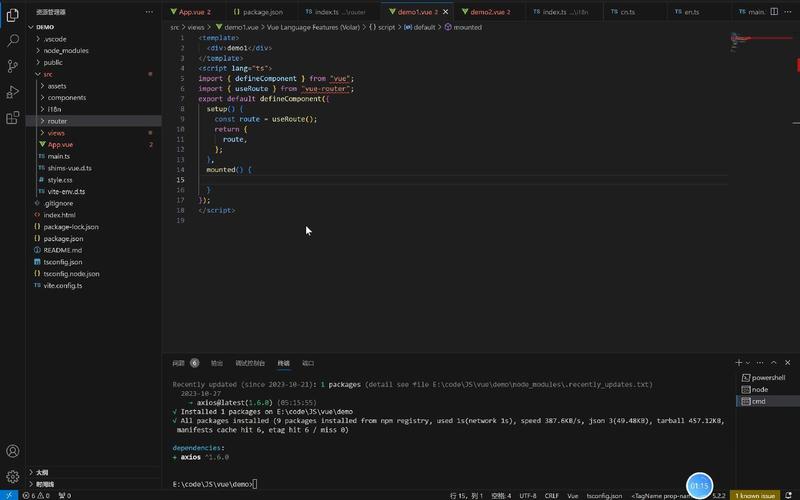Open Explorer panel more actions ellipsis
The image size is (800, 500).
[x=149, y=12]
